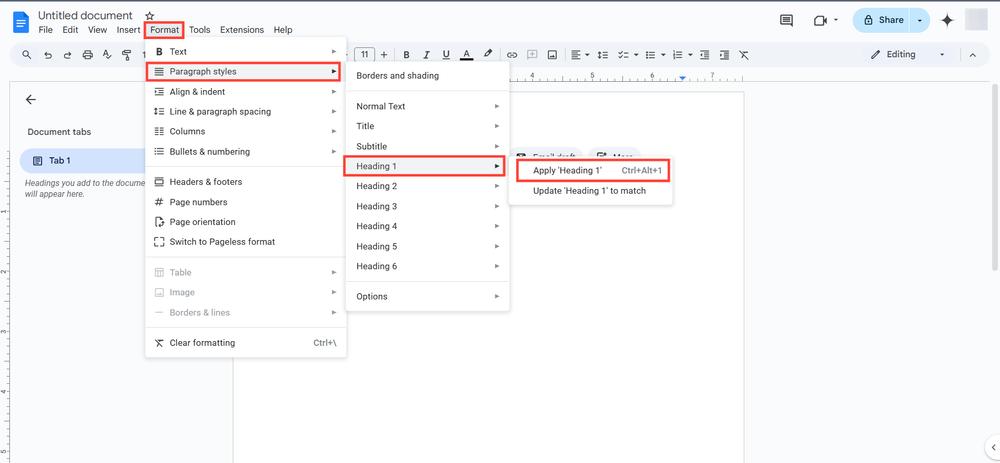The width and height of the screenshot is (1000, 463).
Task: Open the Editing mode dropdown
Action: point(908,55)
